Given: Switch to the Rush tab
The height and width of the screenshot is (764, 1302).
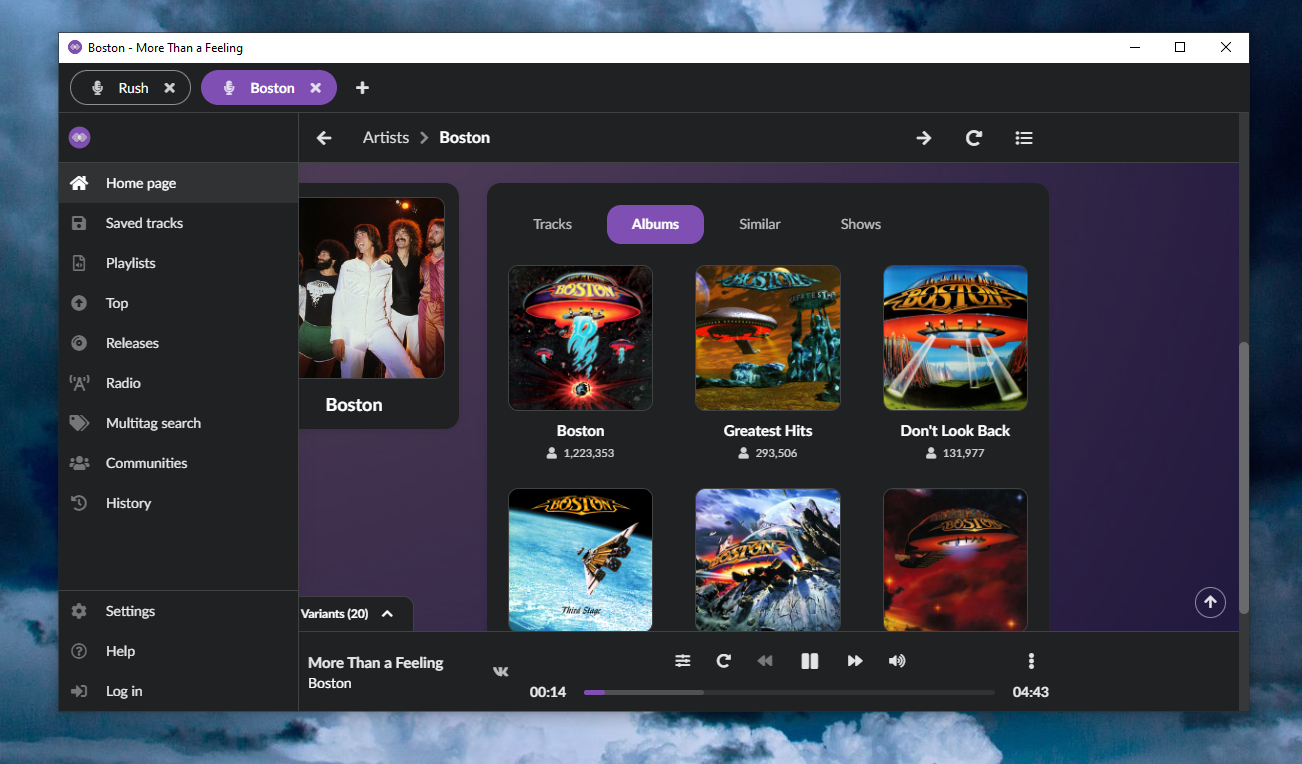Looking at the screenshot, I should [131, 88].
